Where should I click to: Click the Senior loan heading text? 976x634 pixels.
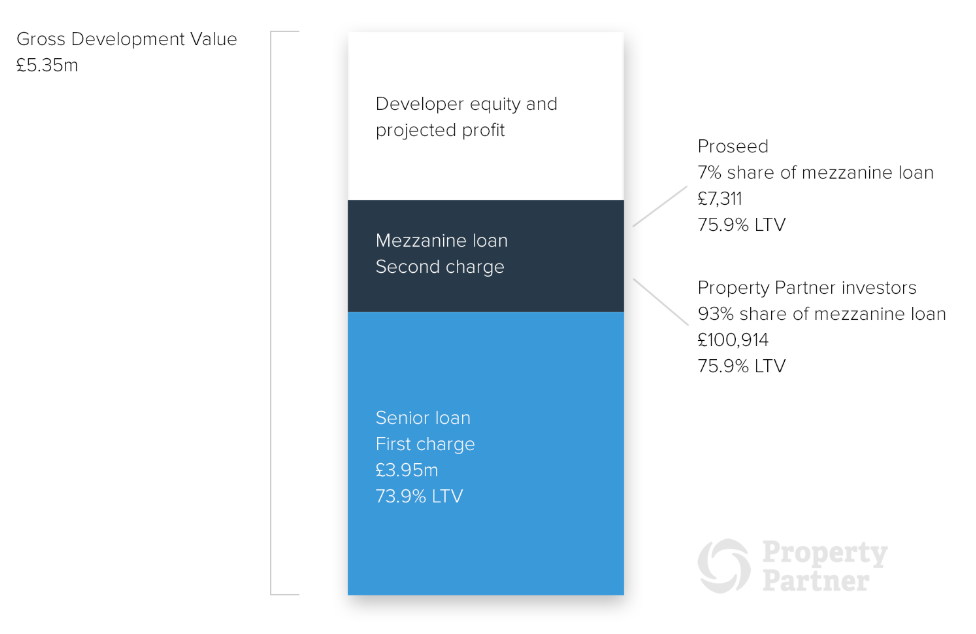click(x=423, y=418)
